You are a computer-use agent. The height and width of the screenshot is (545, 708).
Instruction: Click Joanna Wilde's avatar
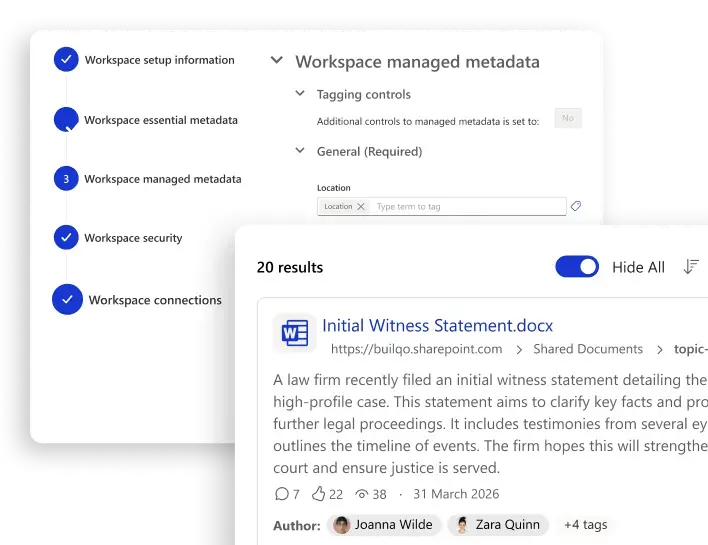(342, 525)
